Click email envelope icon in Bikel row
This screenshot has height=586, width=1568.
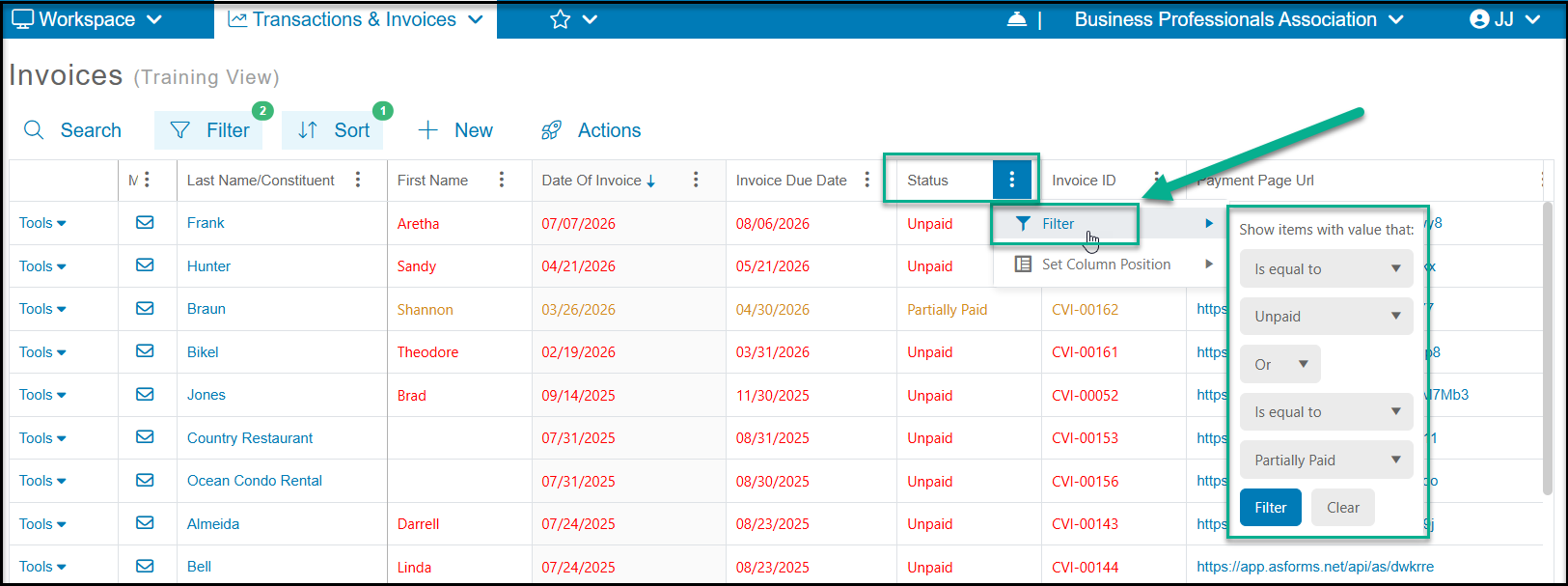(x=145, y=350)
